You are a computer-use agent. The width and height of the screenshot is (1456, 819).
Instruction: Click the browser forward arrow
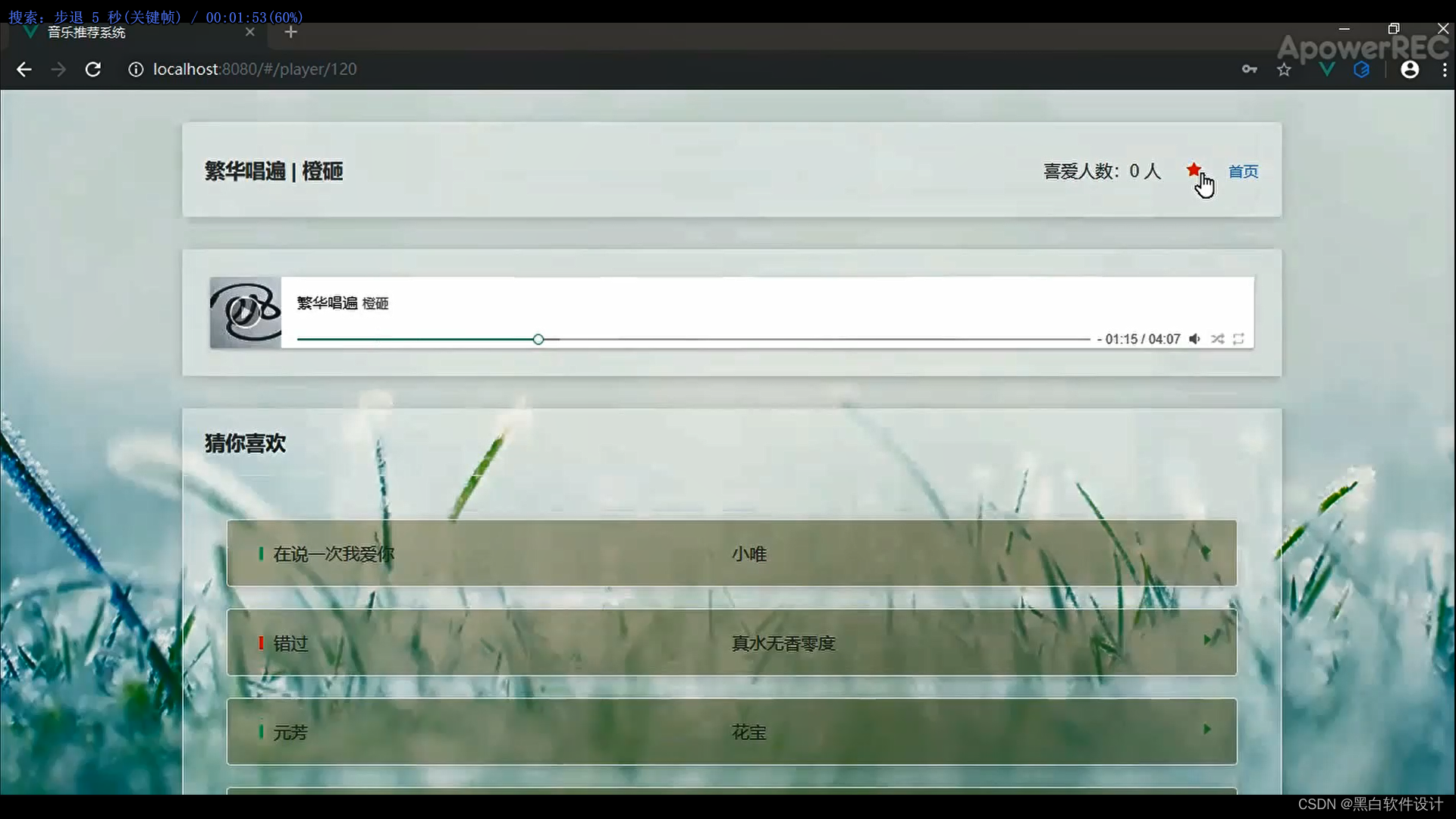coord(58,70)
